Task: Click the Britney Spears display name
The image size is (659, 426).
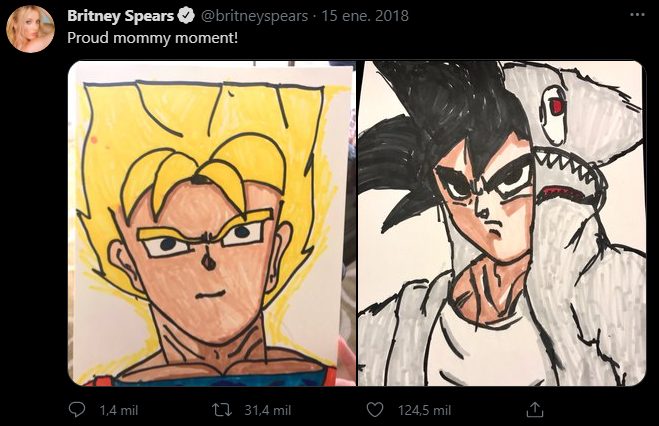Action: point(121,16)
